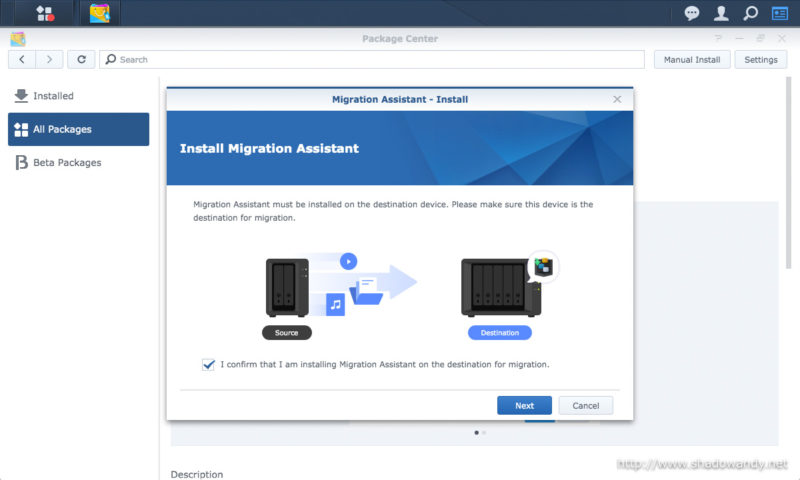Click the Package Center help question icon
The width and height of the screenshot is (800, 480).
718,38
